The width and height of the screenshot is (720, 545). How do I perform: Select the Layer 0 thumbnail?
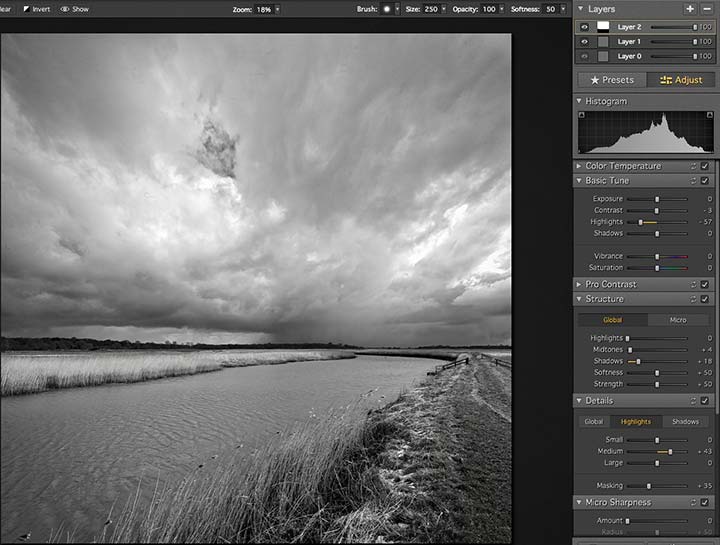[x=603, y=56]
